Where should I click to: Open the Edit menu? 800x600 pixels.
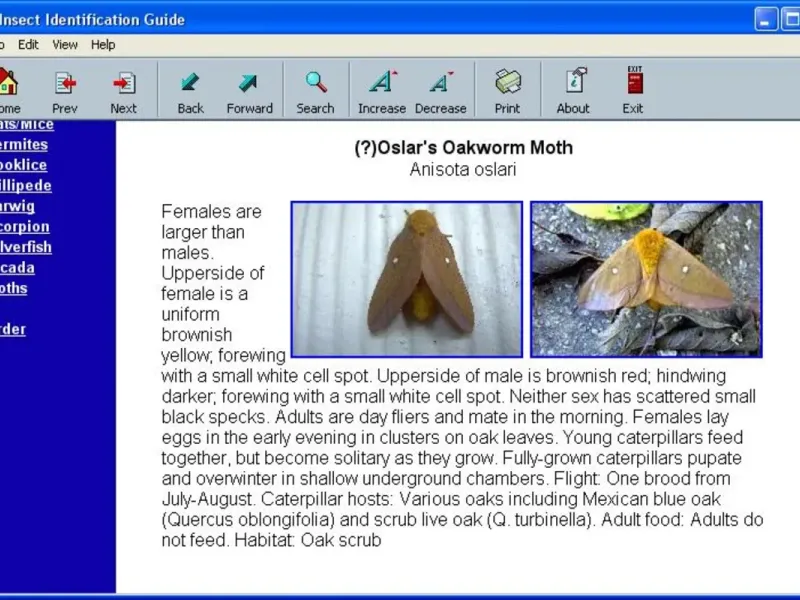click(28, 45)
